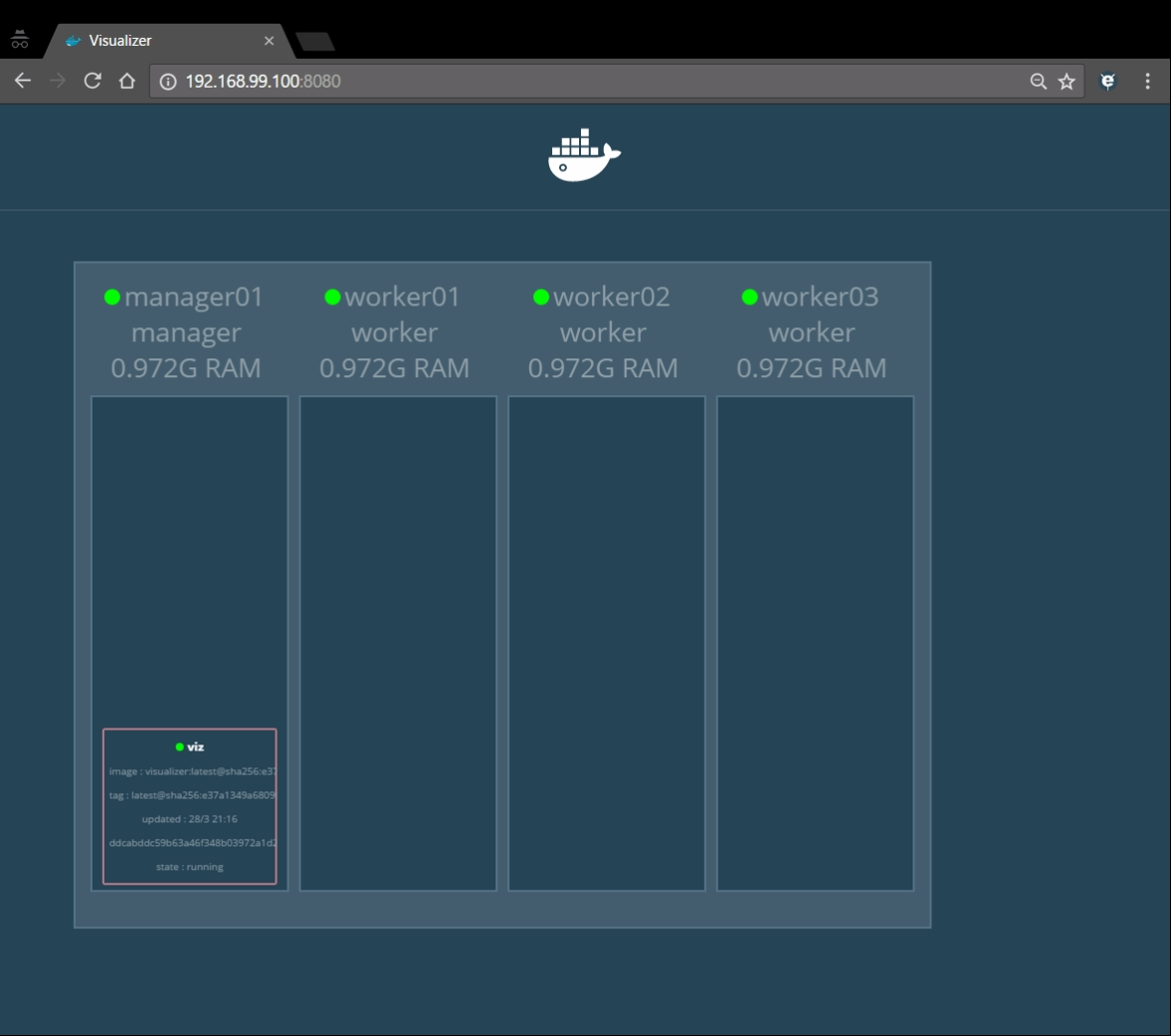The image size is (1171, 1036).
Task: Click 0.972G RAM under worker03
Action: (812, 368)
